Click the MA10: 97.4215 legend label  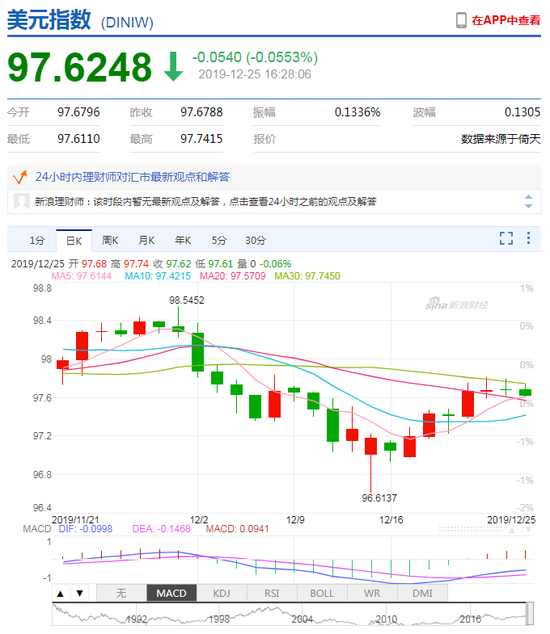(158, 276)
